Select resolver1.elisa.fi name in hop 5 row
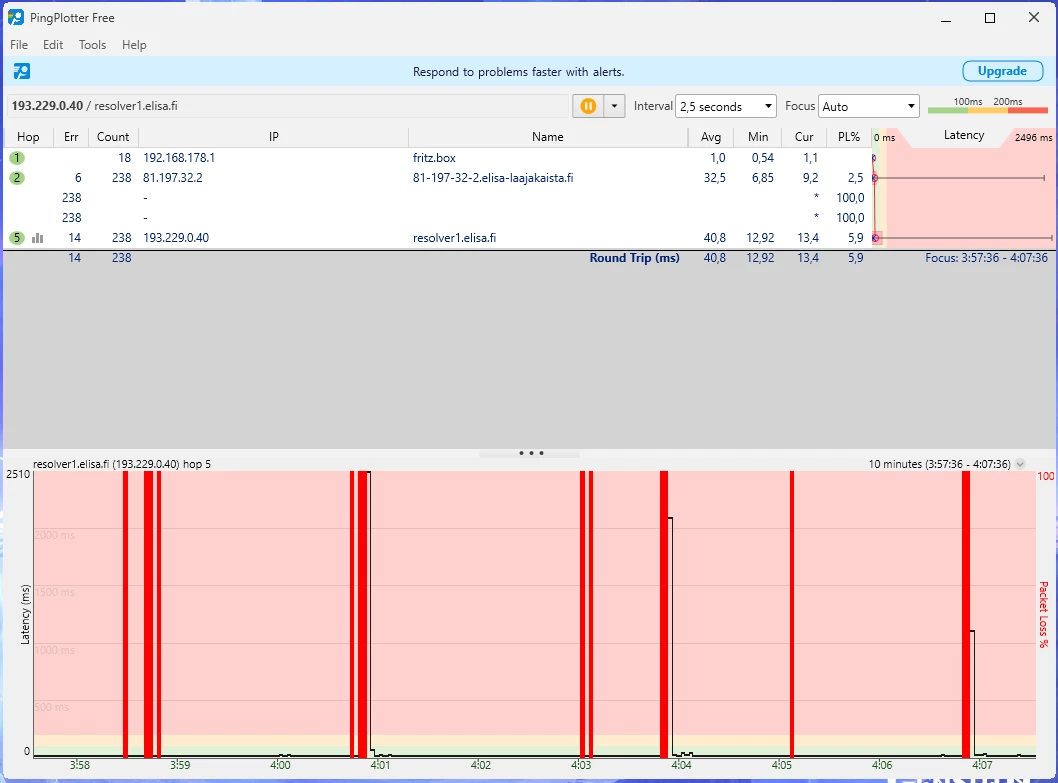The height and width of the screenshot is (783, 1058). tap(454, 238)
